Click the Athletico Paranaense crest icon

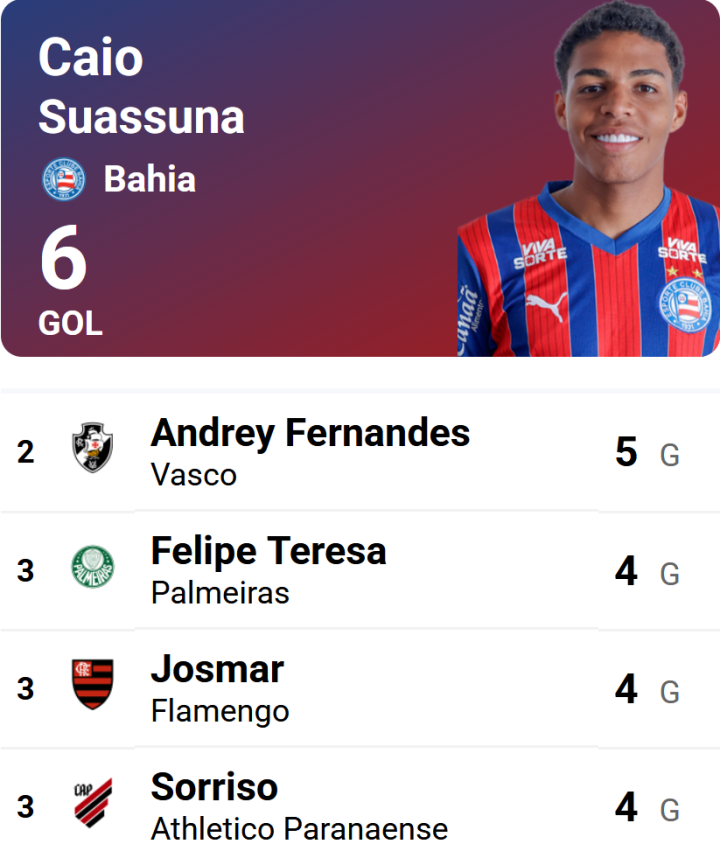point(93,802)
